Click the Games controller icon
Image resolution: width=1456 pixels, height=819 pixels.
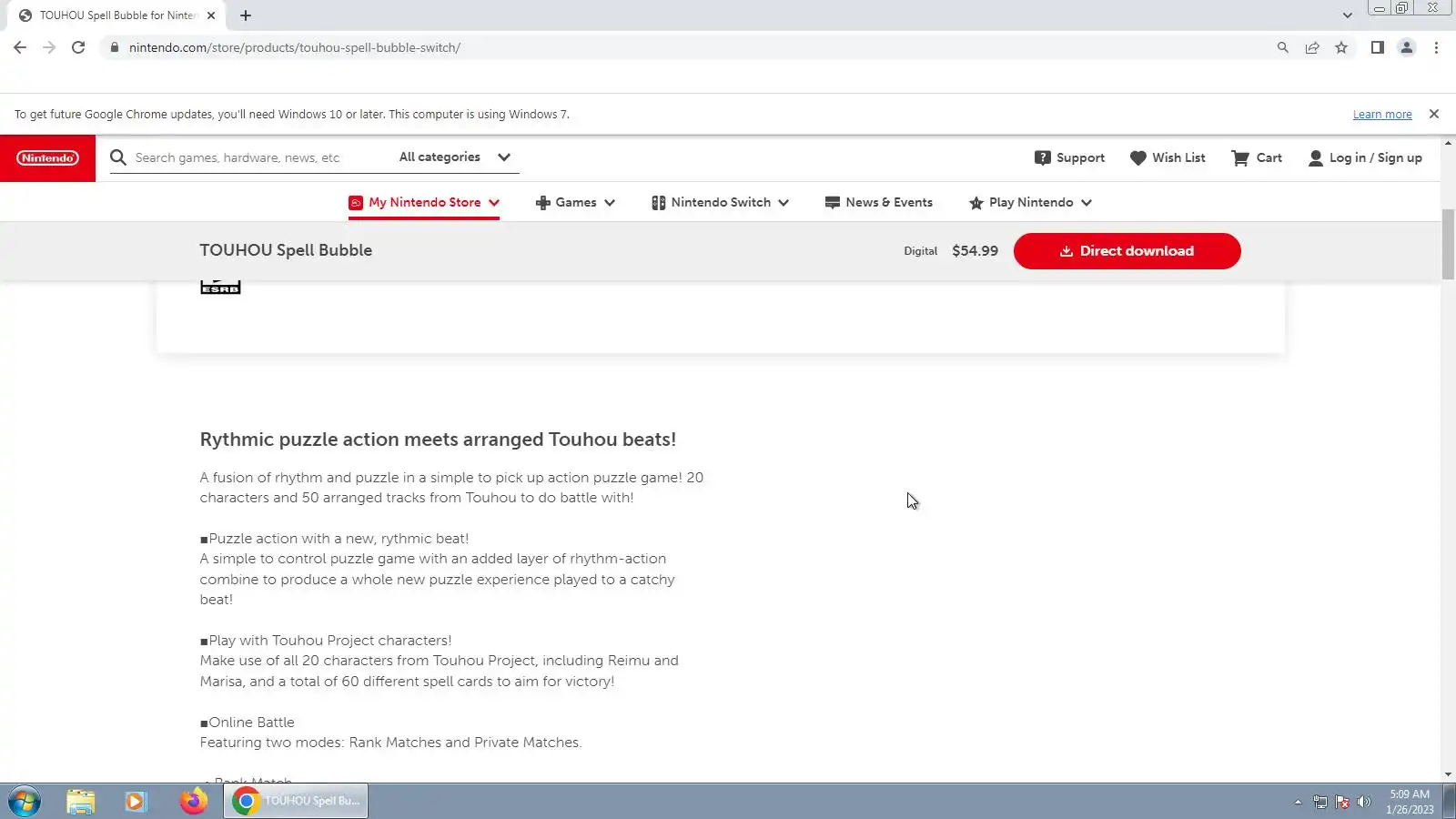tap(543, 202)
